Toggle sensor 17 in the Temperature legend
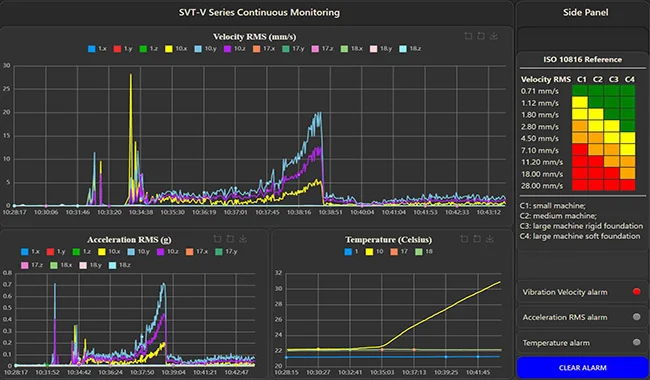 [399, 252]
